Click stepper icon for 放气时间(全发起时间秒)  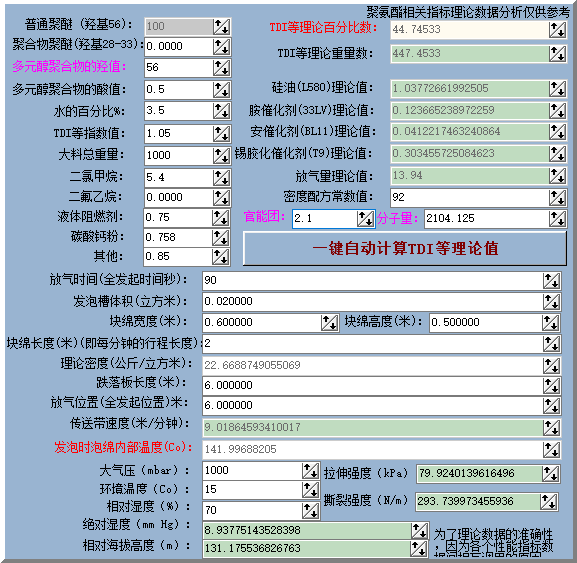point(552,281)
